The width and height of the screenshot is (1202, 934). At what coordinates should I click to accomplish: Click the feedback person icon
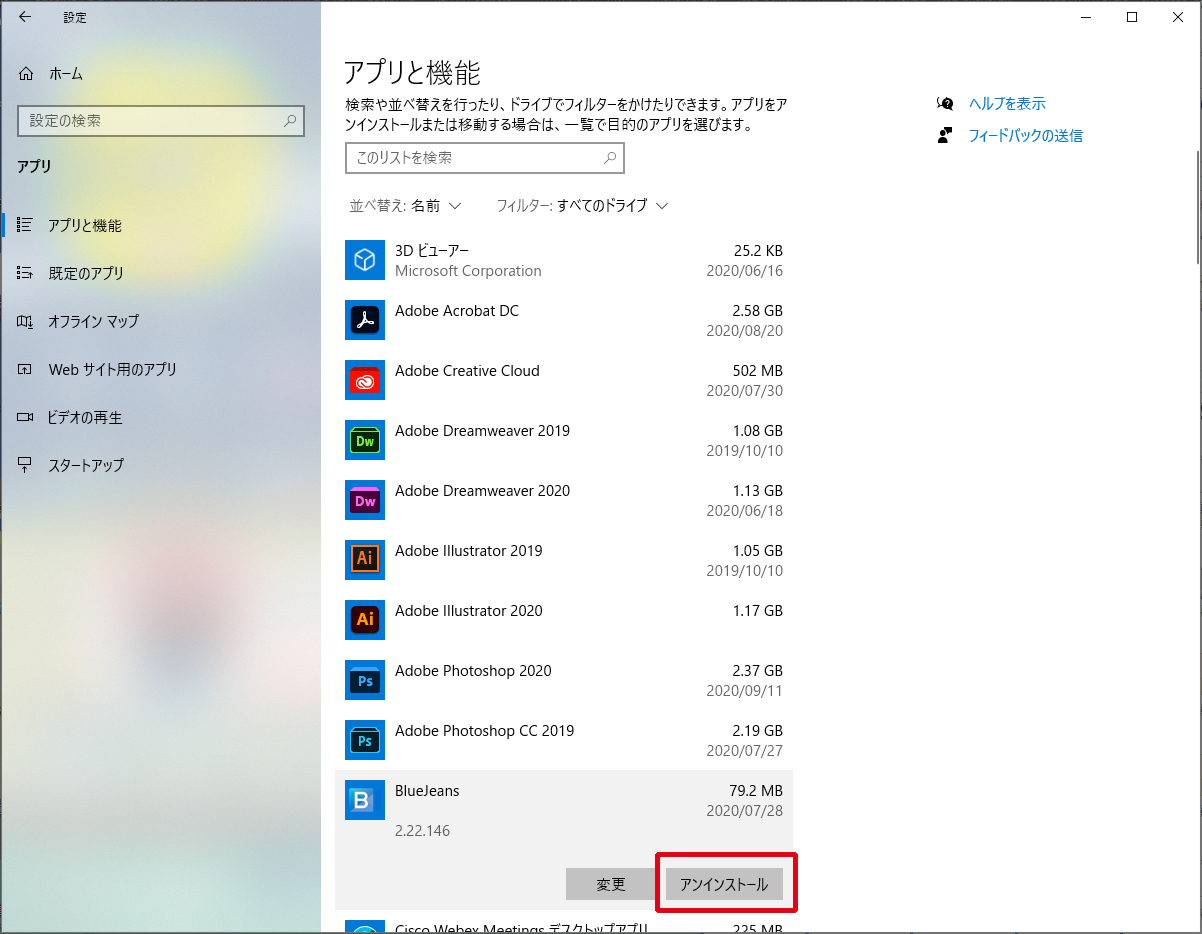[x=945, y=135]
